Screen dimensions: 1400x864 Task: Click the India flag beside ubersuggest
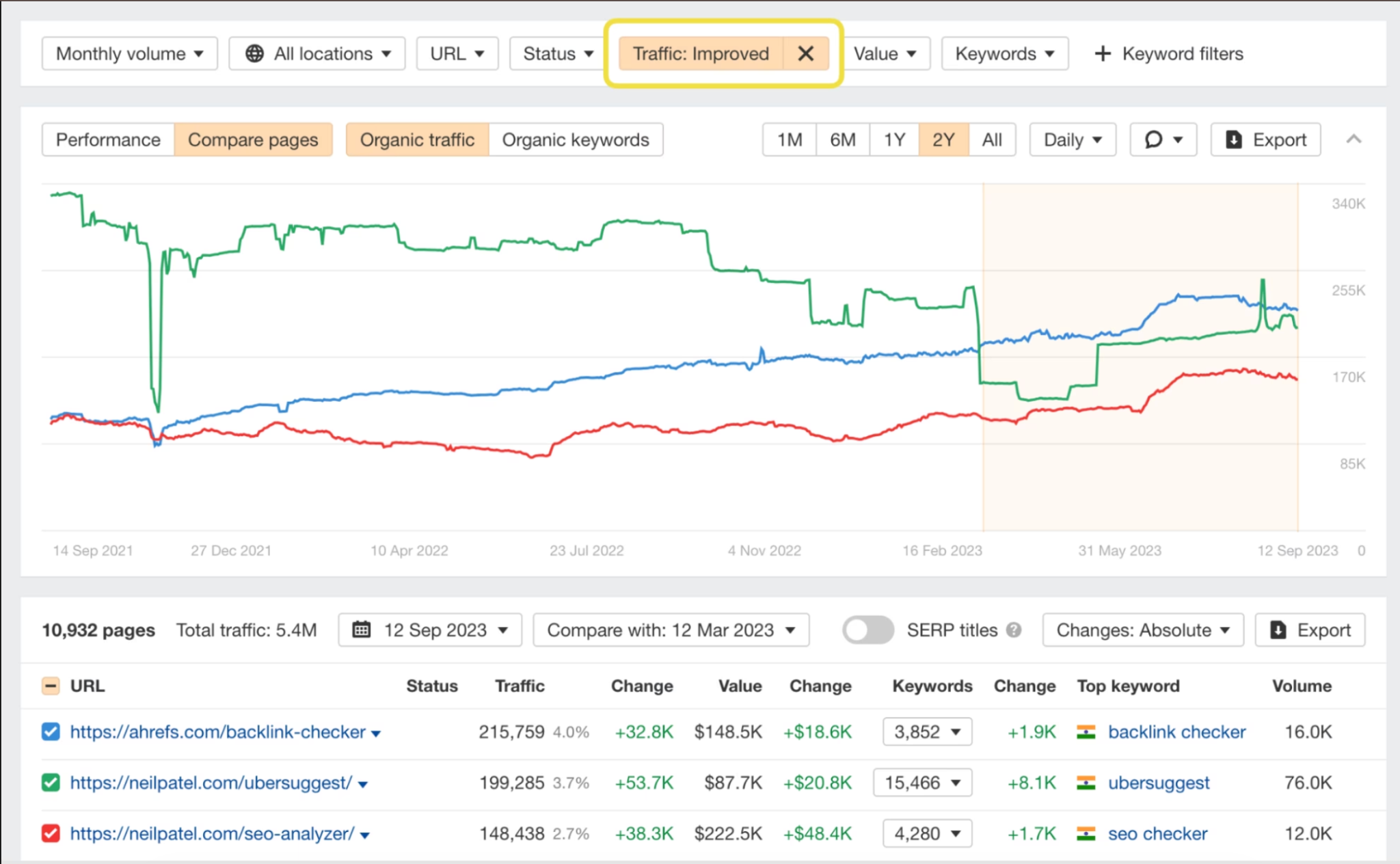click(x=1086, y=783)
